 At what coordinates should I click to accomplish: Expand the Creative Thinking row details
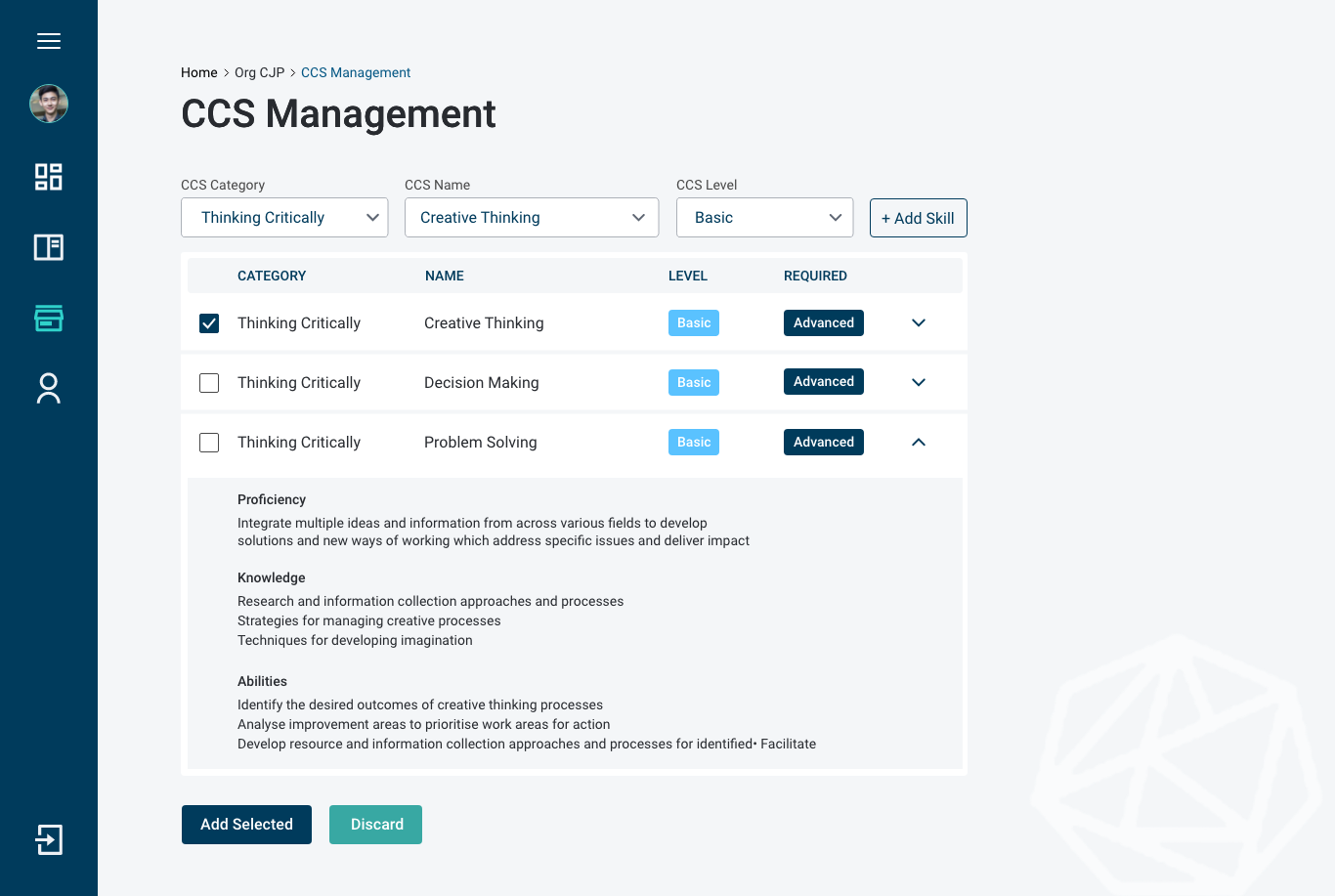pyautogui.click(x=919, y=323)
